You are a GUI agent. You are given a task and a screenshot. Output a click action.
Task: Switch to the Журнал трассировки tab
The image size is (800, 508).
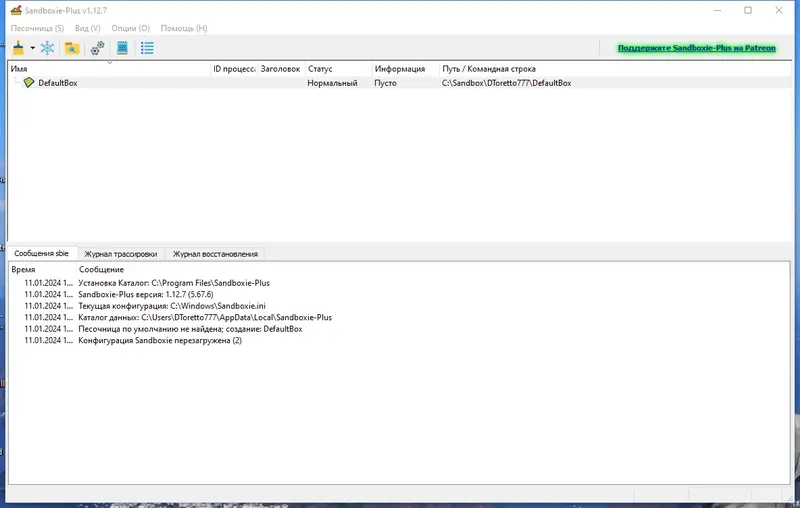tap(120, 253)
